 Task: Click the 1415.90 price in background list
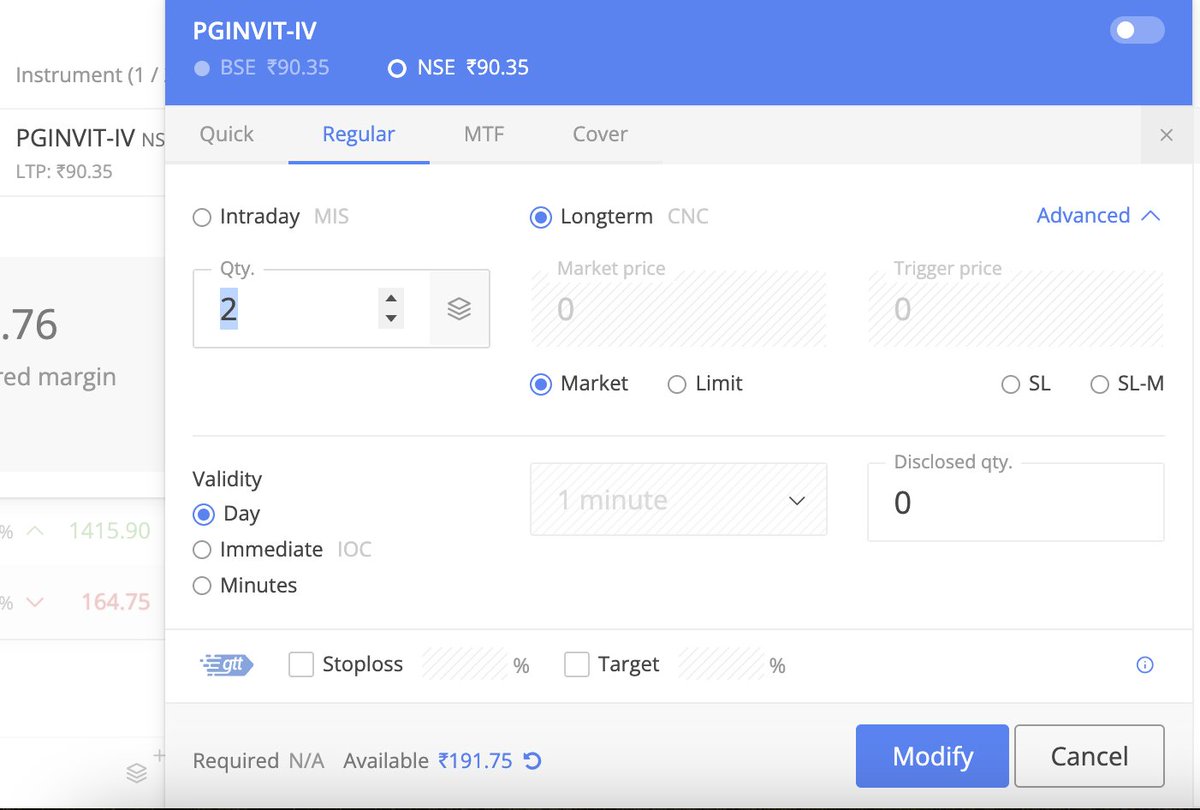click(x=109, y=531)
